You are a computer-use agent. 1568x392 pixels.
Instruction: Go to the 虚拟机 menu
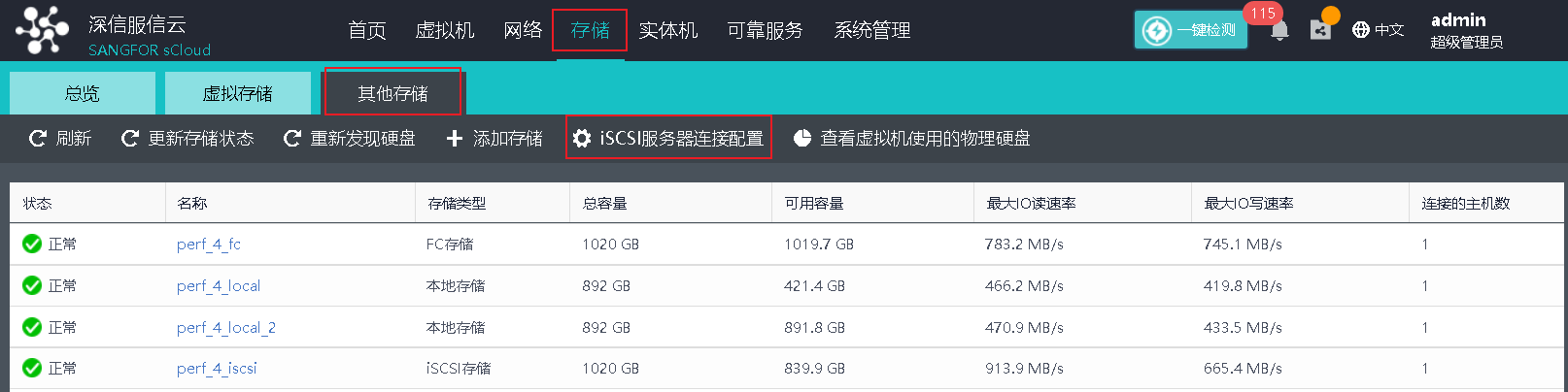444,30
